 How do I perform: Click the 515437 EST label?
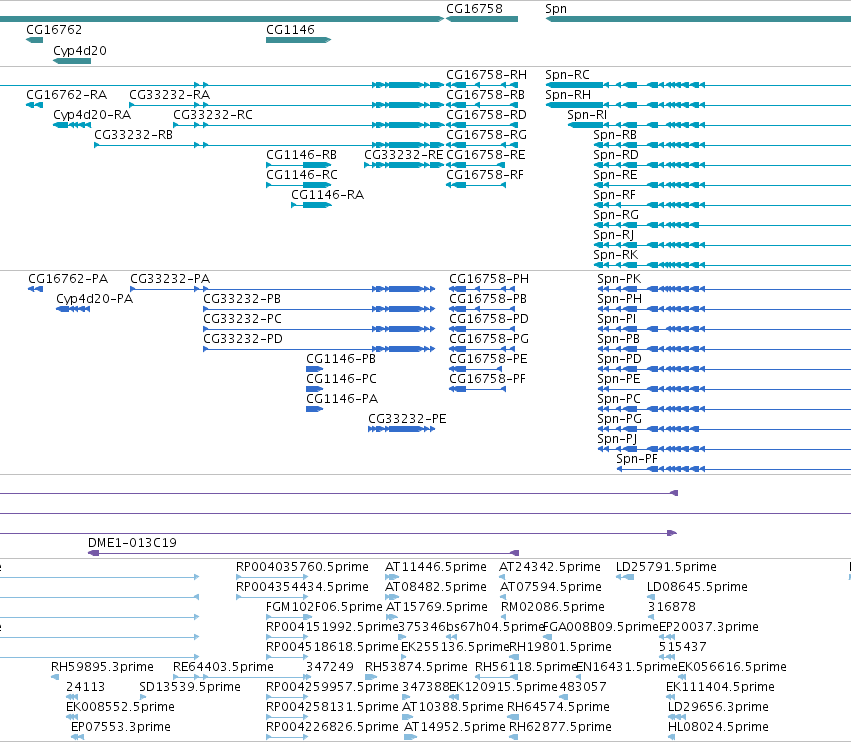click(x=683, y=646)
